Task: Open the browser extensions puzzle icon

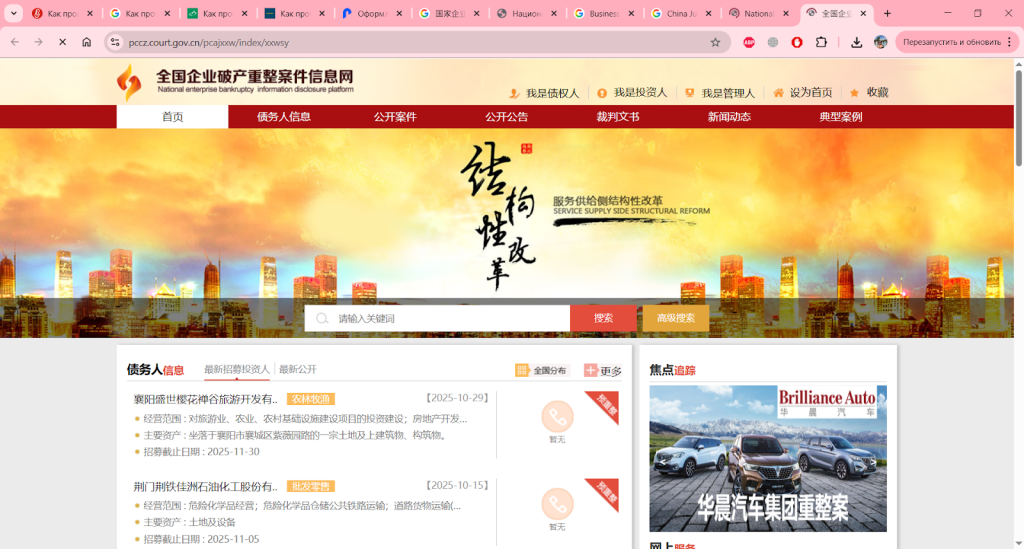Action: [x=821, y=42]
